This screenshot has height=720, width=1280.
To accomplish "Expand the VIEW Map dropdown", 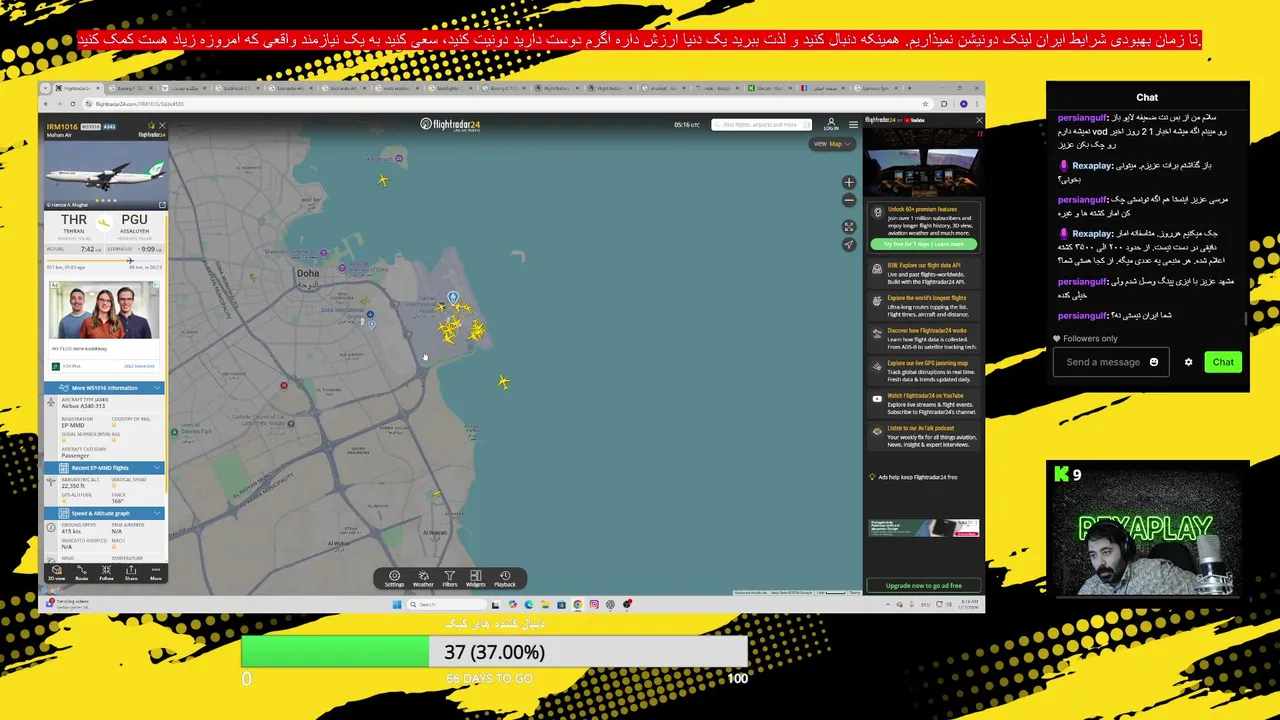I will 832,144.
